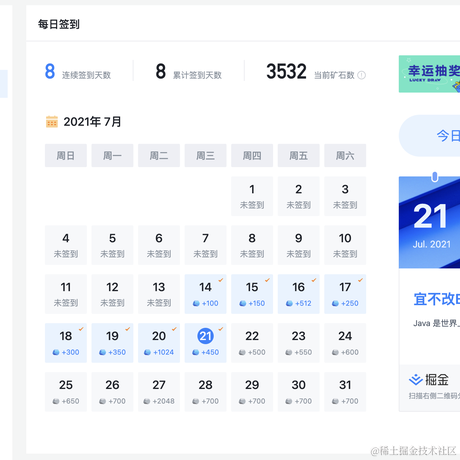Image resolution: width=460 pixels, height=460 pixels.
Task: Select calendar day 10
Action: [x=345, y=245]
